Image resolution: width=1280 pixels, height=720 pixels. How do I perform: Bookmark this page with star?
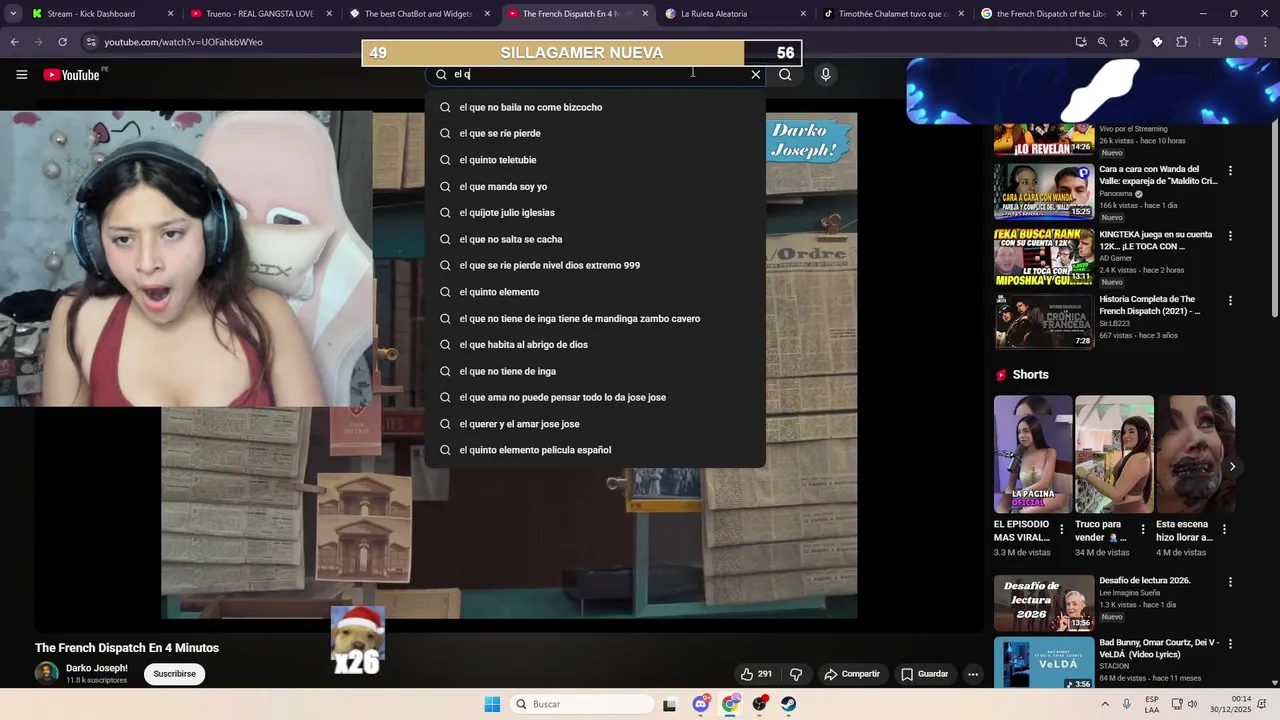pos(1124,42)
